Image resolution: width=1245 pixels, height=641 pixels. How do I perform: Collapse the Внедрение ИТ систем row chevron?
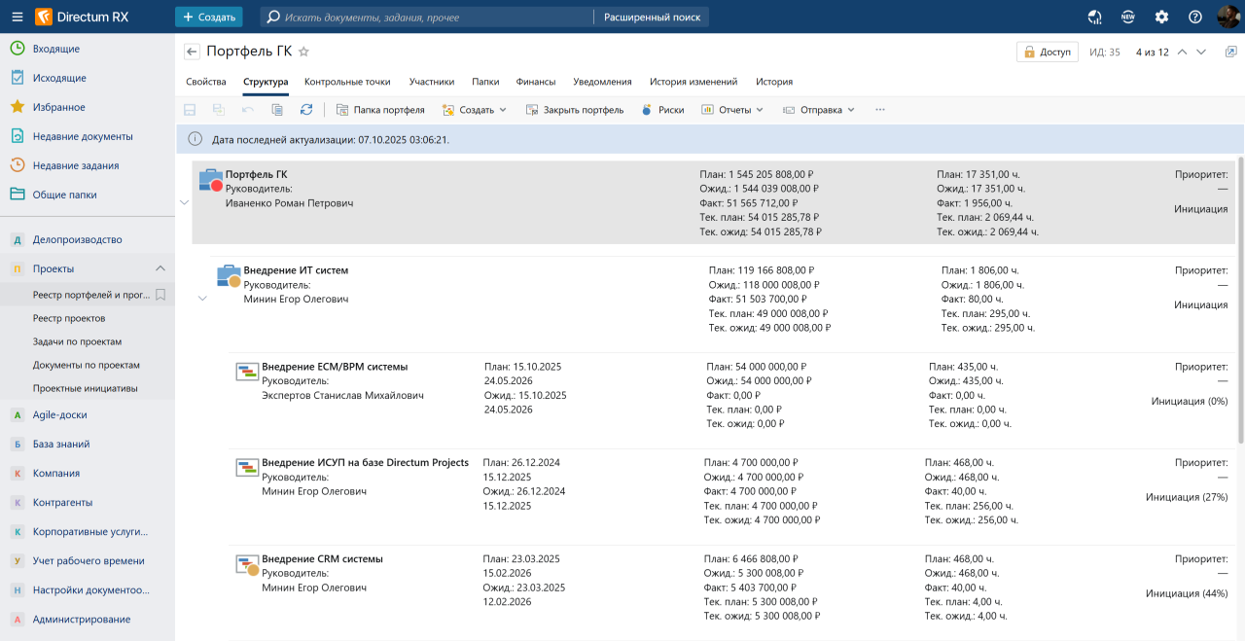203,299
